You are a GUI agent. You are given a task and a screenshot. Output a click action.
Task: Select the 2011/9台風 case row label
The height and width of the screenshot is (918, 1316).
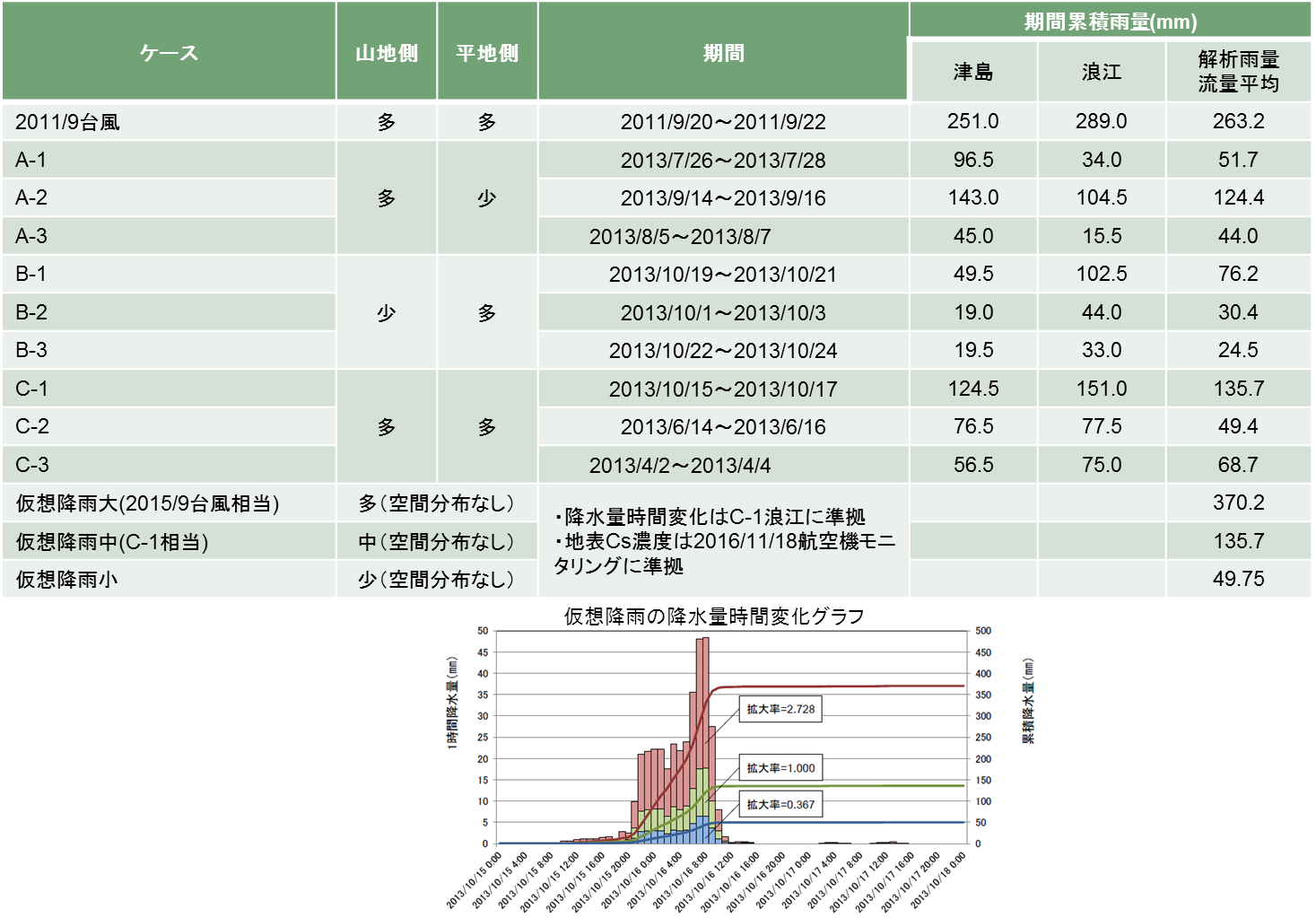click(68, 122)
